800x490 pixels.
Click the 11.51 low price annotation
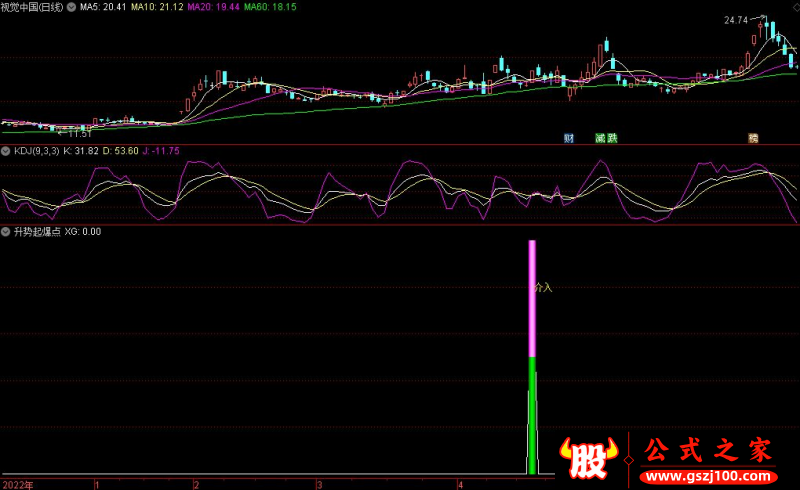pos(78,133)
